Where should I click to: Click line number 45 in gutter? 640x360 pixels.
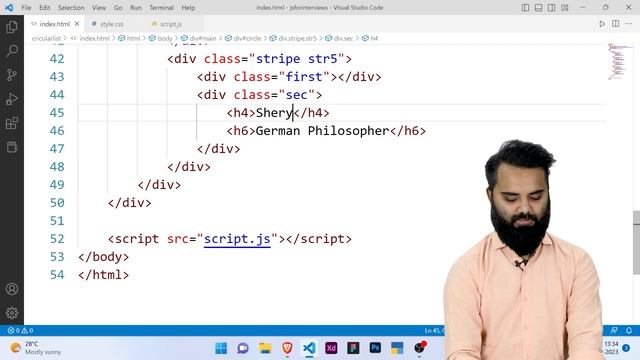click(57, 113)
